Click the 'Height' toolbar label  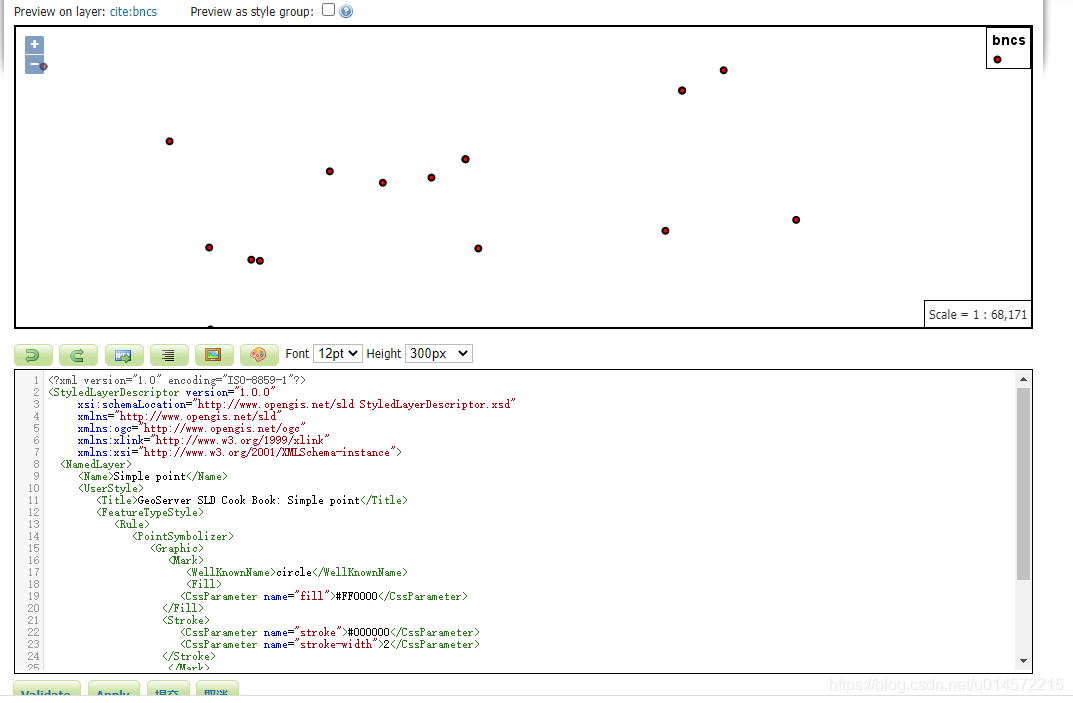(383, 354)
